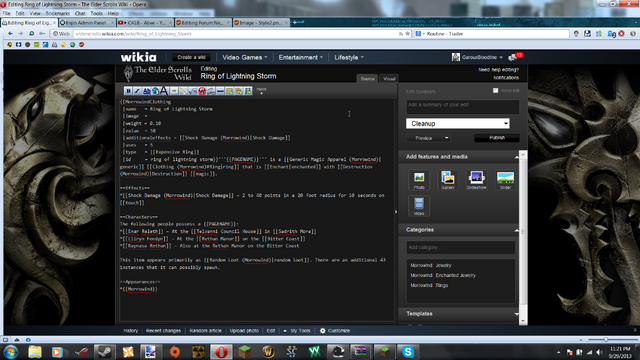Show more editor toolbar tools
Viewport: 640px width, 360px height.
coord(261,91)
